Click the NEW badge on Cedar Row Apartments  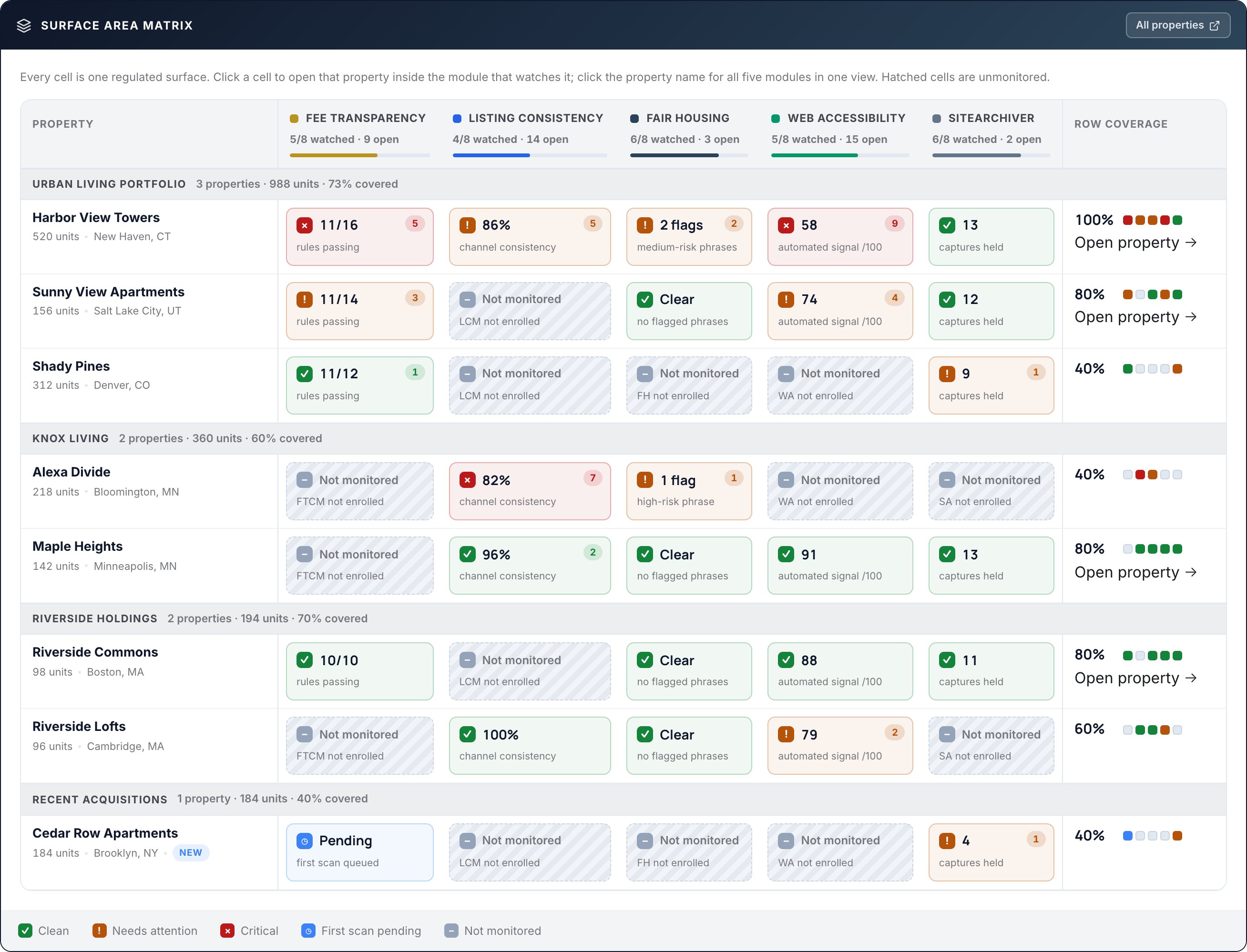pos(191,853)
